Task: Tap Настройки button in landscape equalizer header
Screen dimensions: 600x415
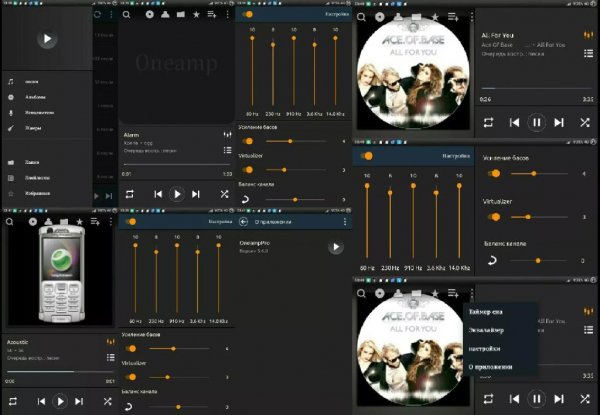Action: (x=455, y=156)
